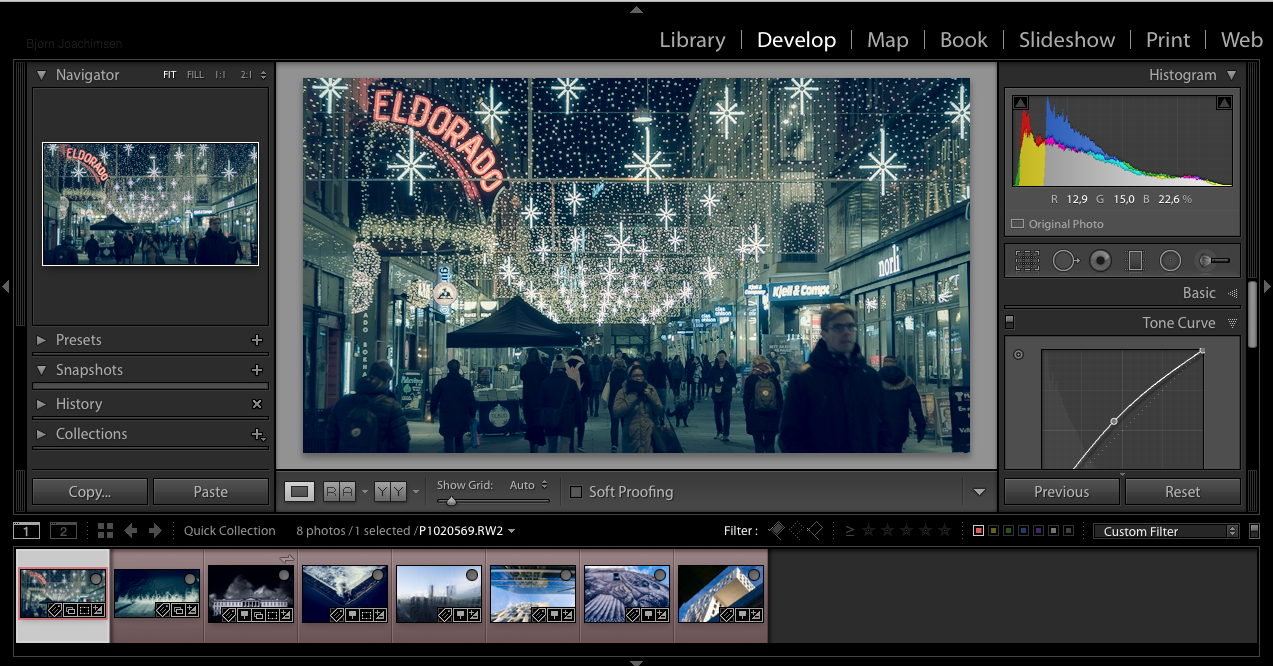This screenshot has height=666, width=1273.
Task: Click the Reset button
Action: point(1183,491)
